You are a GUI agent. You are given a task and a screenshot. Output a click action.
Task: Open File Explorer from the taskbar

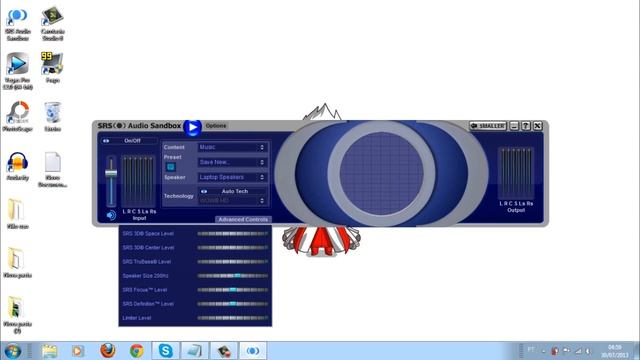coord(49,351)
